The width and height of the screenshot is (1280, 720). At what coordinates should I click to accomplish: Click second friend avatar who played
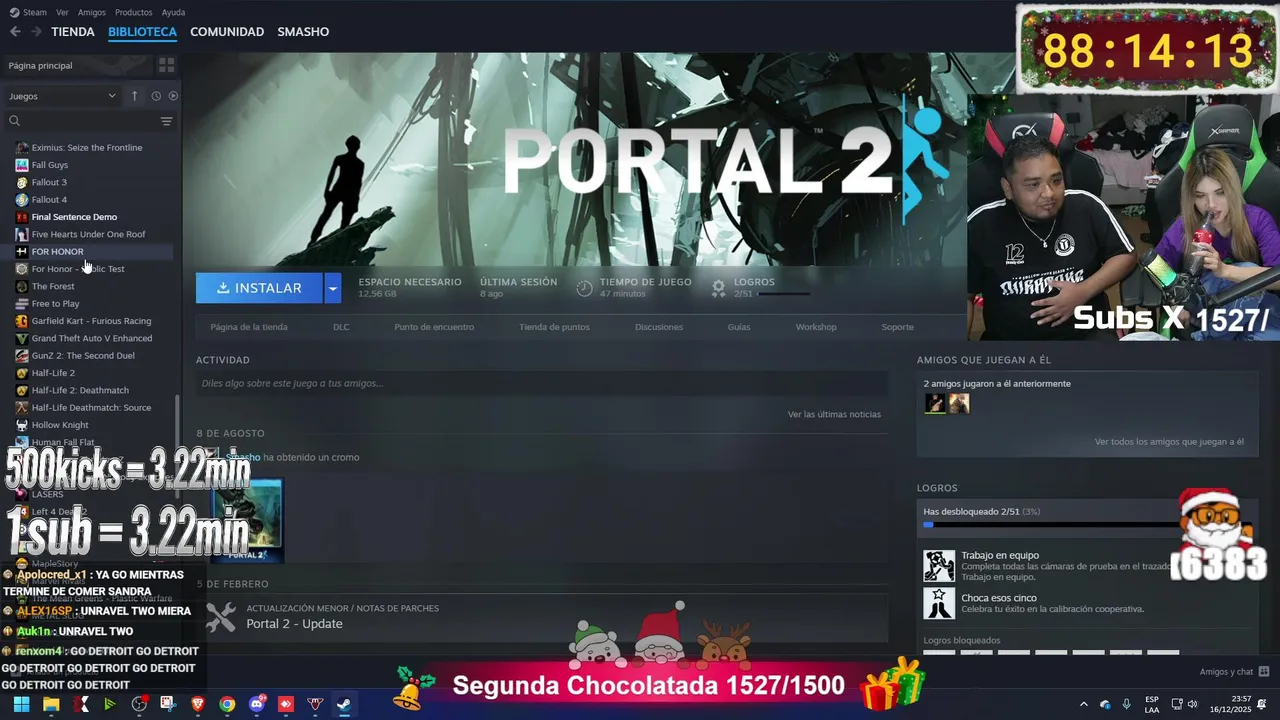point(959,404)
